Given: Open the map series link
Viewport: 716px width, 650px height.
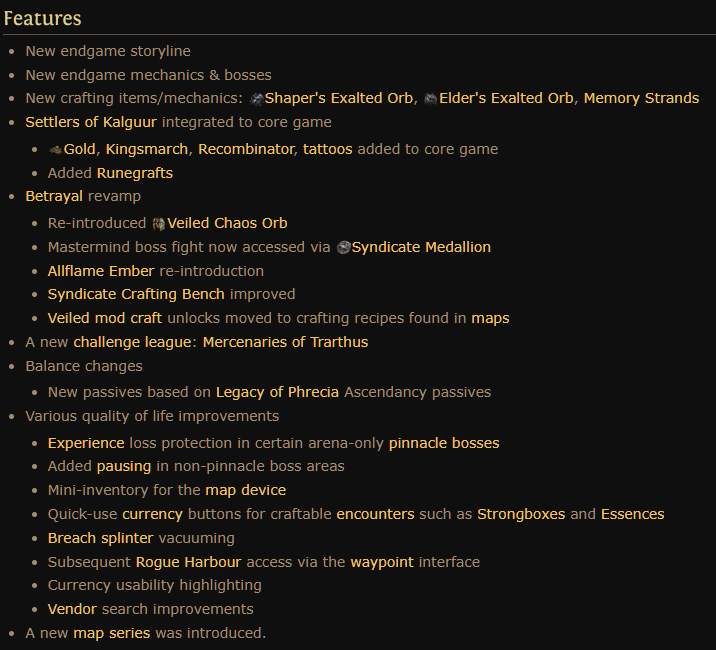Looking at the screenshot, I should [x=111, y=633].
